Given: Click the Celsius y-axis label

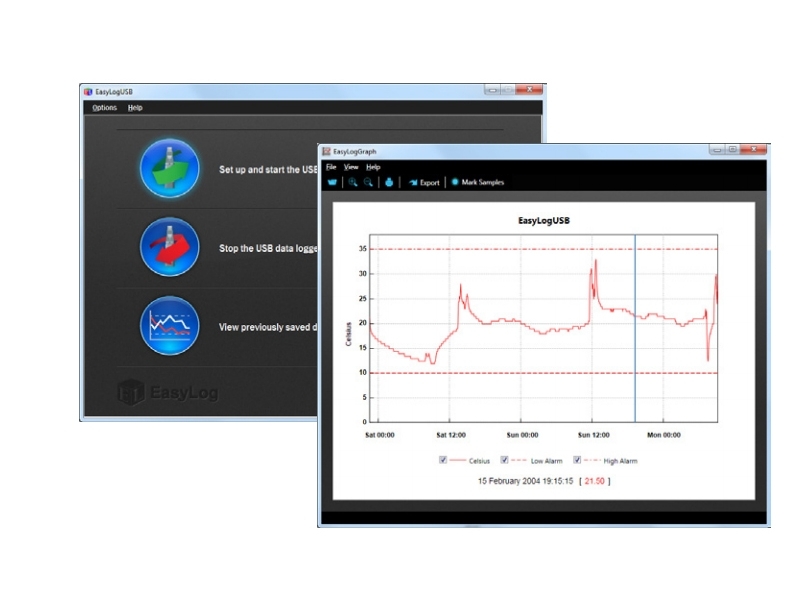Looking at the screenshot, I should pos(348,334).
